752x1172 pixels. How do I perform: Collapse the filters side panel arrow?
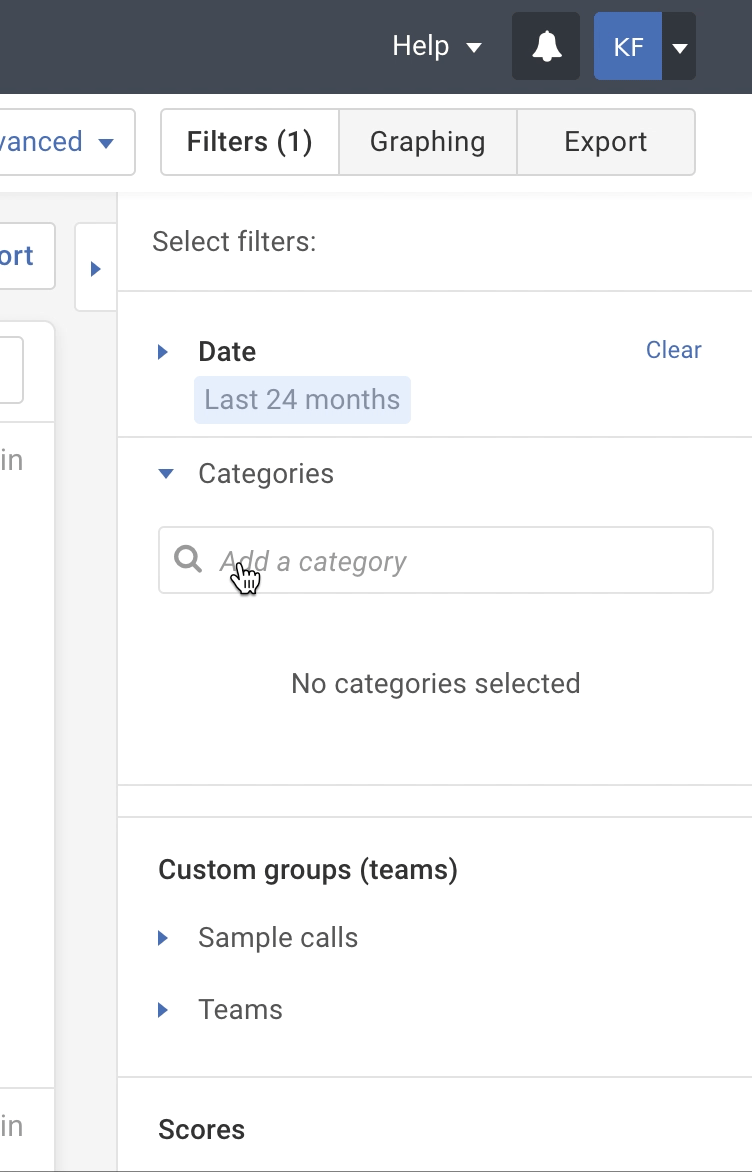(x=96, y=268)
